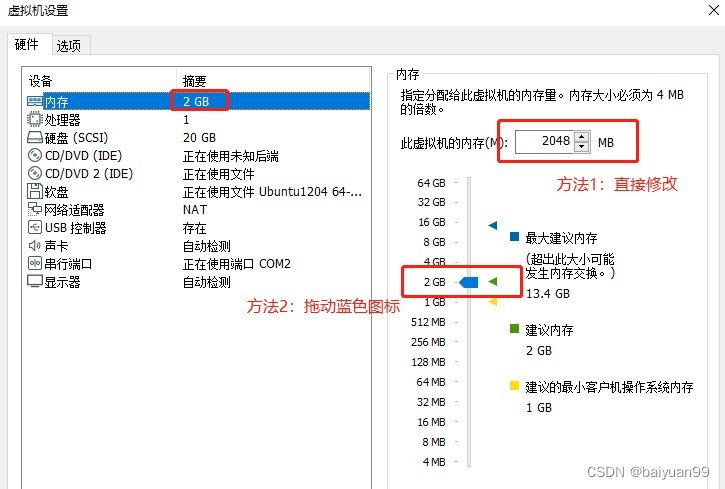
Task: Click the 16 MB label on memory scale
Action: point(431,422)
